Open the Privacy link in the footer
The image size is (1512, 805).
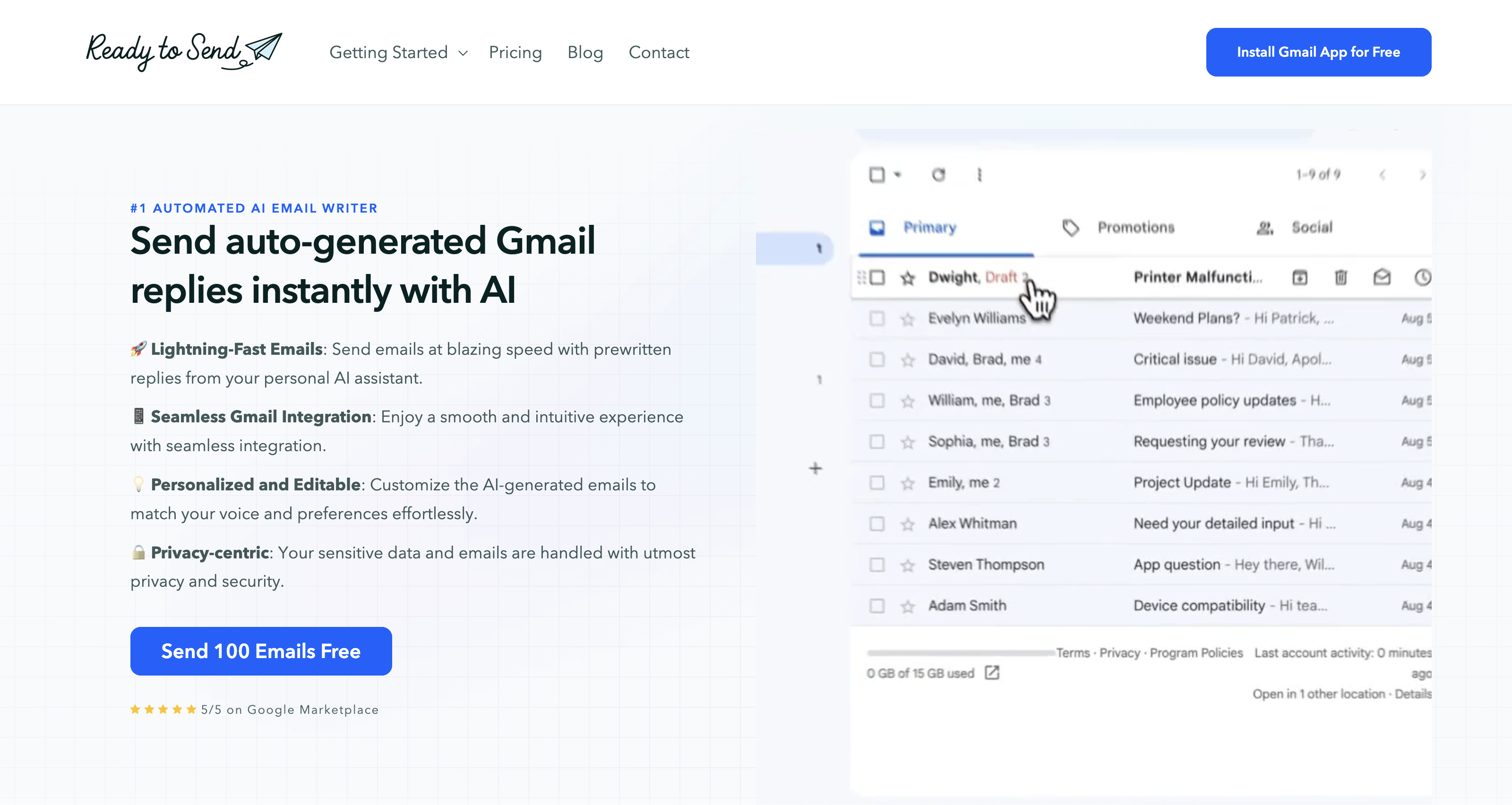pos(1120,653)
